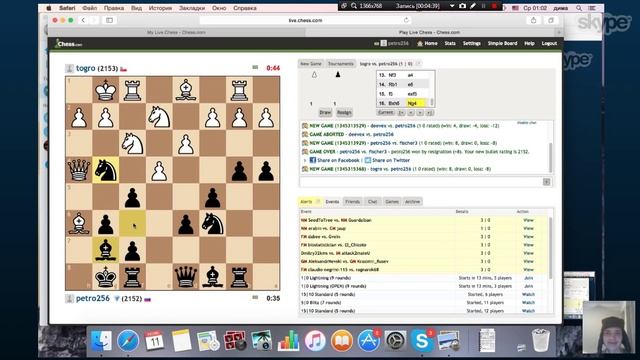Open Stats in the Chess.com header

pyautogui.click(x=450, y=43)
